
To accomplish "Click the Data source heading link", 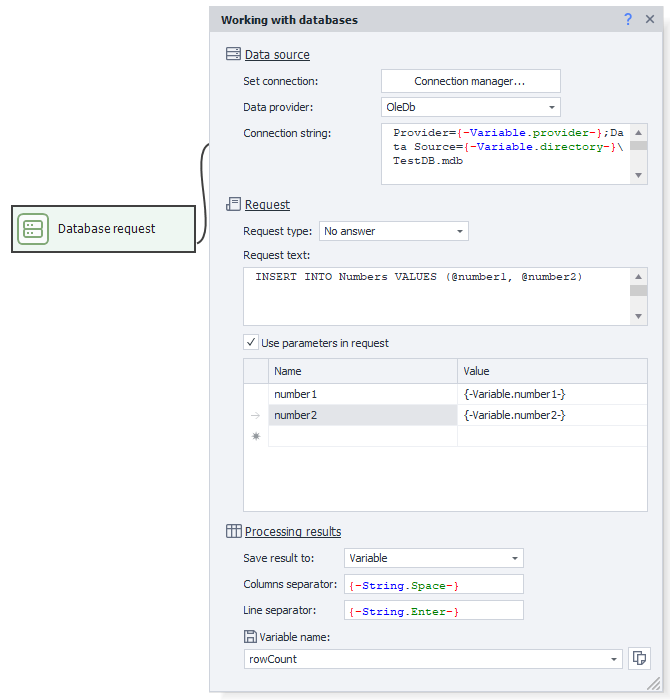I will [x=277, y=54].
